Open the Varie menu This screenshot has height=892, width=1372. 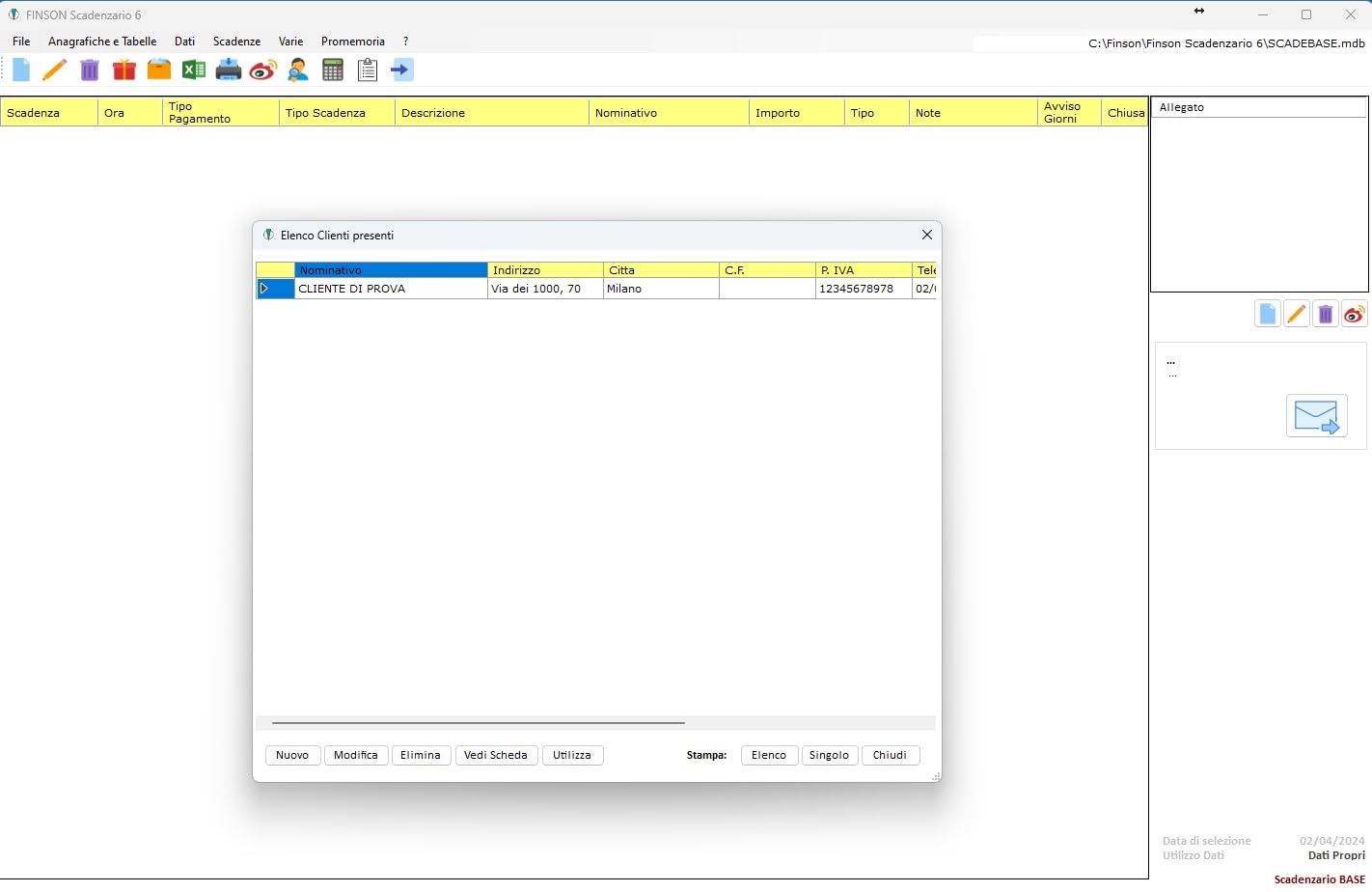(x=290, y=42)
